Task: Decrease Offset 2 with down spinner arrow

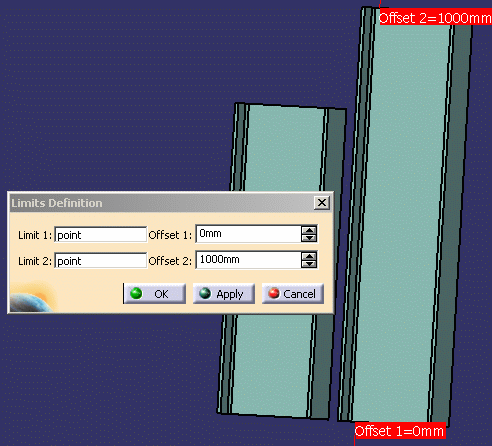Action: 309,264
